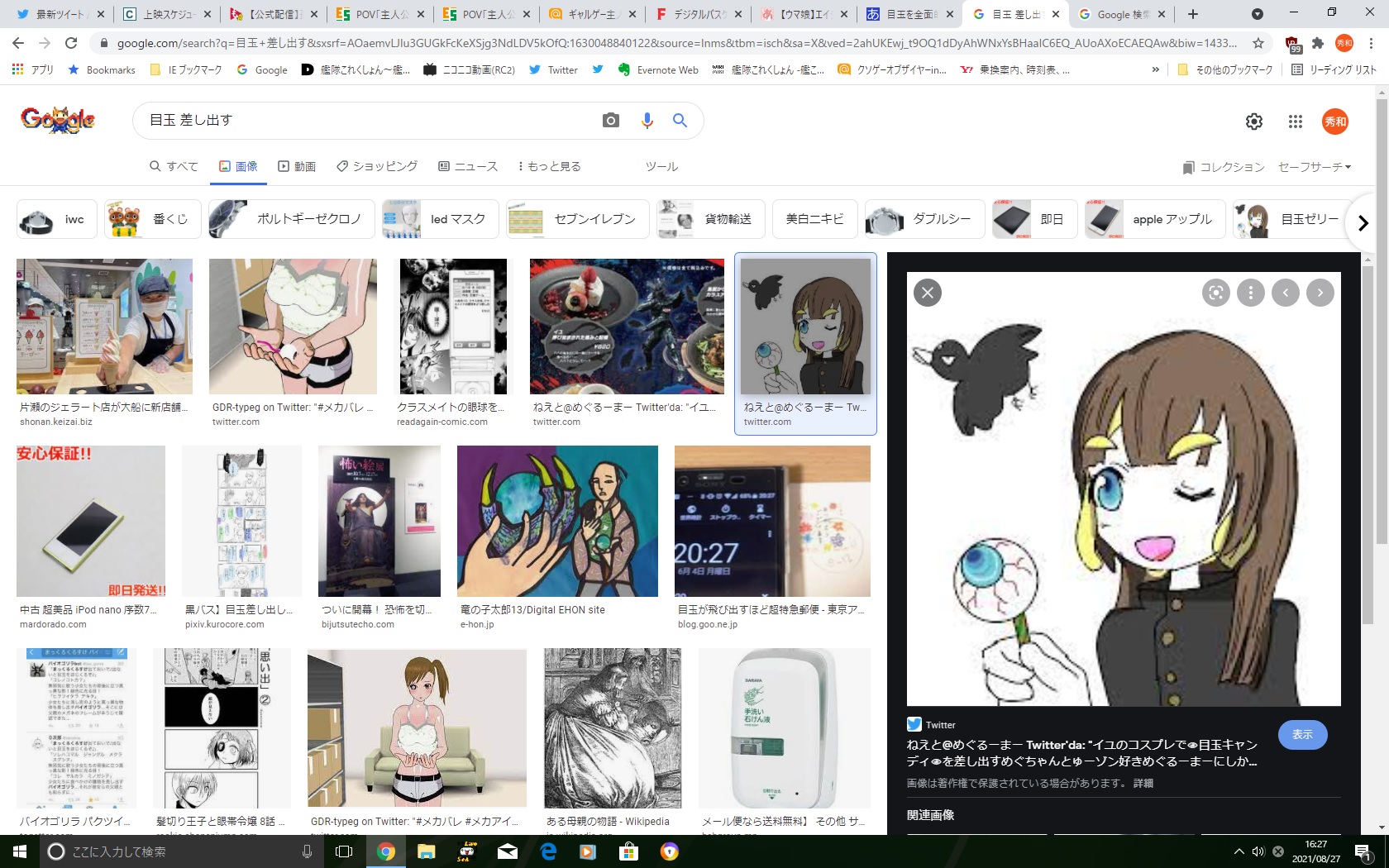Image resolution: width=1389 pixels, height=868 pixels.
Task: Open the ツール search tools
Action: click(661, 166)
